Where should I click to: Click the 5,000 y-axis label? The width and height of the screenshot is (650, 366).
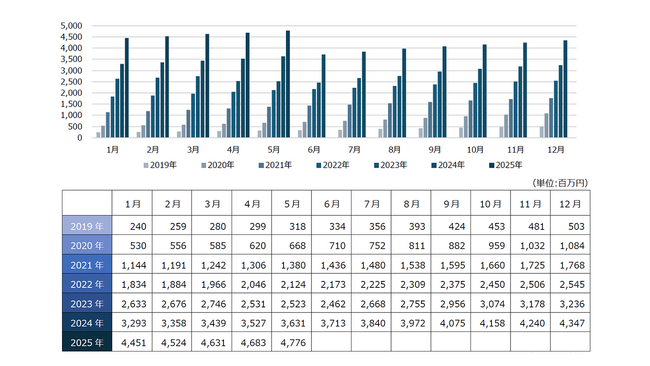pos(71,26)
